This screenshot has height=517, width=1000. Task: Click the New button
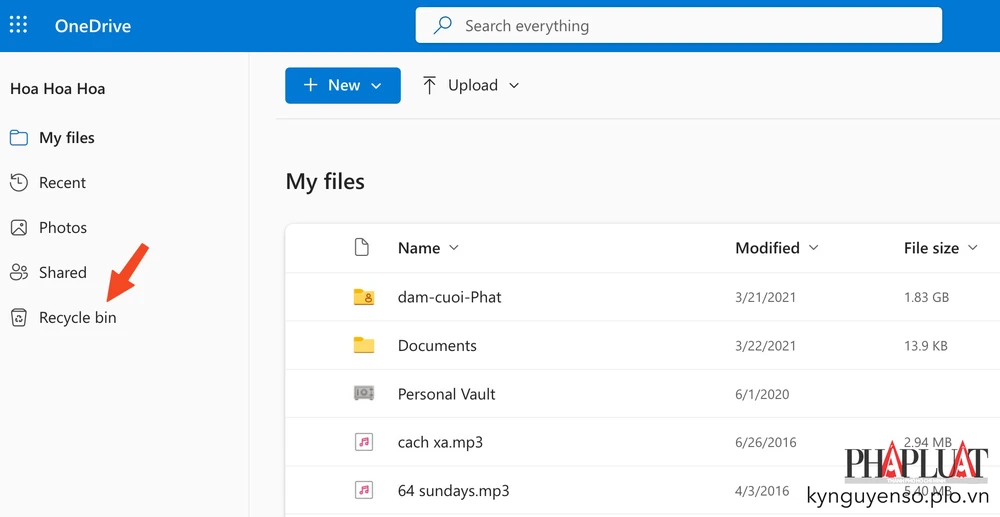pyautogui.click(x=342, y=85)
